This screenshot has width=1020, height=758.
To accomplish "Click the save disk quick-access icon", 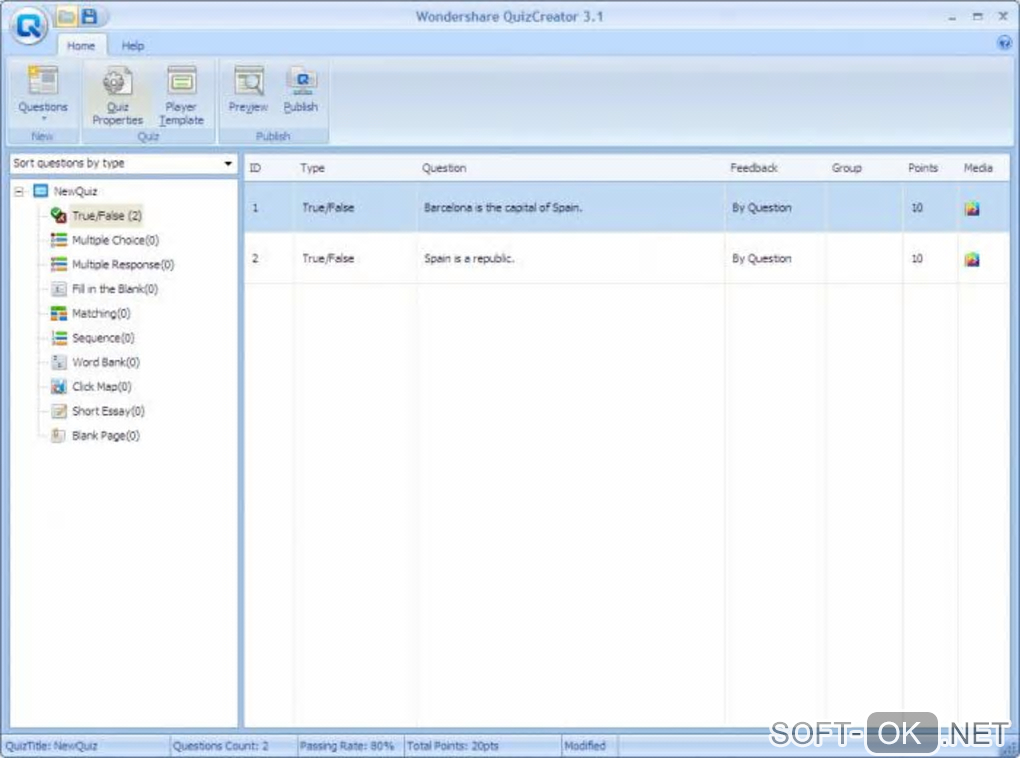I will coord(90,16).
